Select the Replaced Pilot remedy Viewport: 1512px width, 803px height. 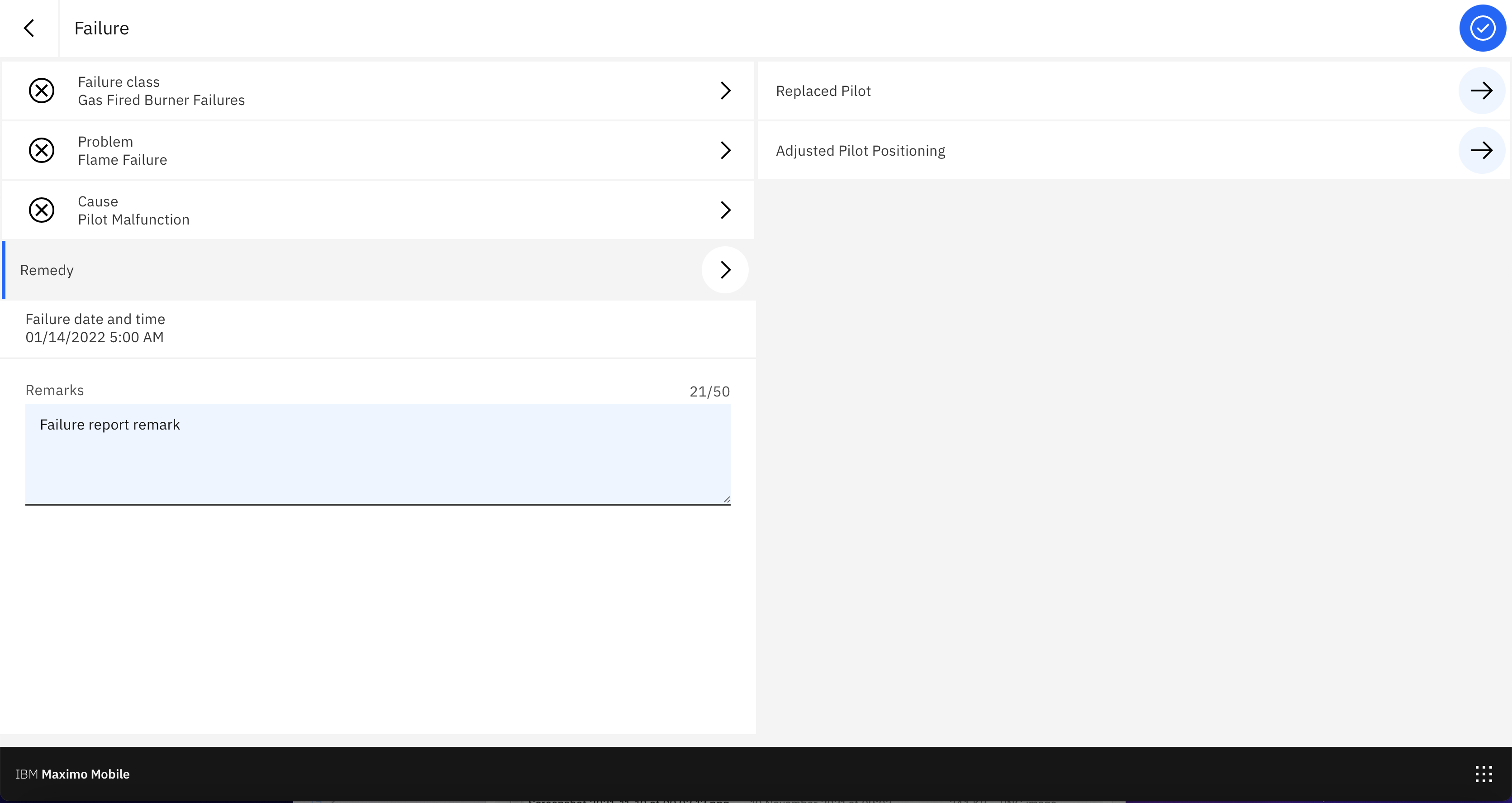point(823,91)
